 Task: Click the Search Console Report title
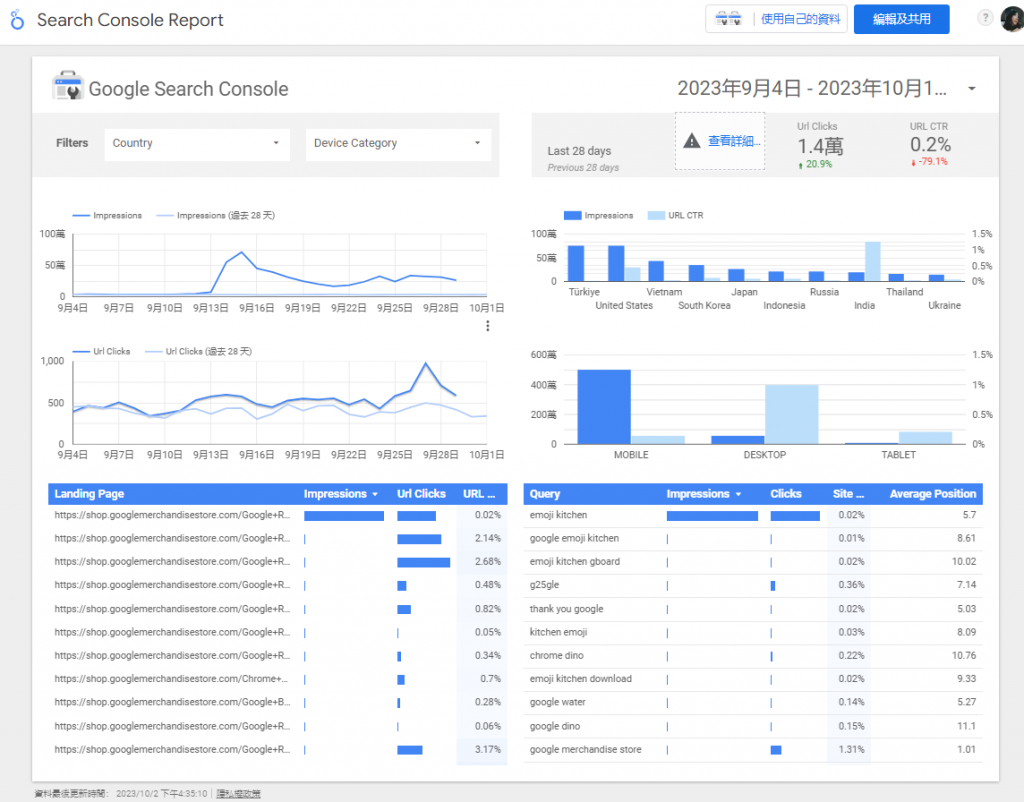(x=130, y=20)
